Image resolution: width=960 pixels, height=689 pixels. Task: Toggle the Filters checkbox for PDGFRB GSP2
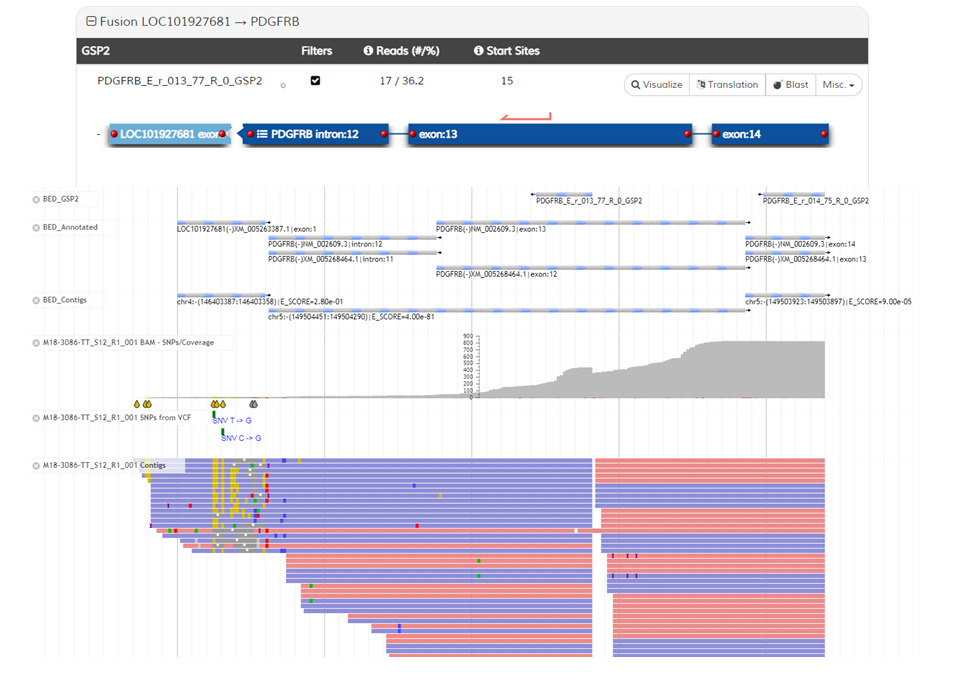tap(316, 81)
